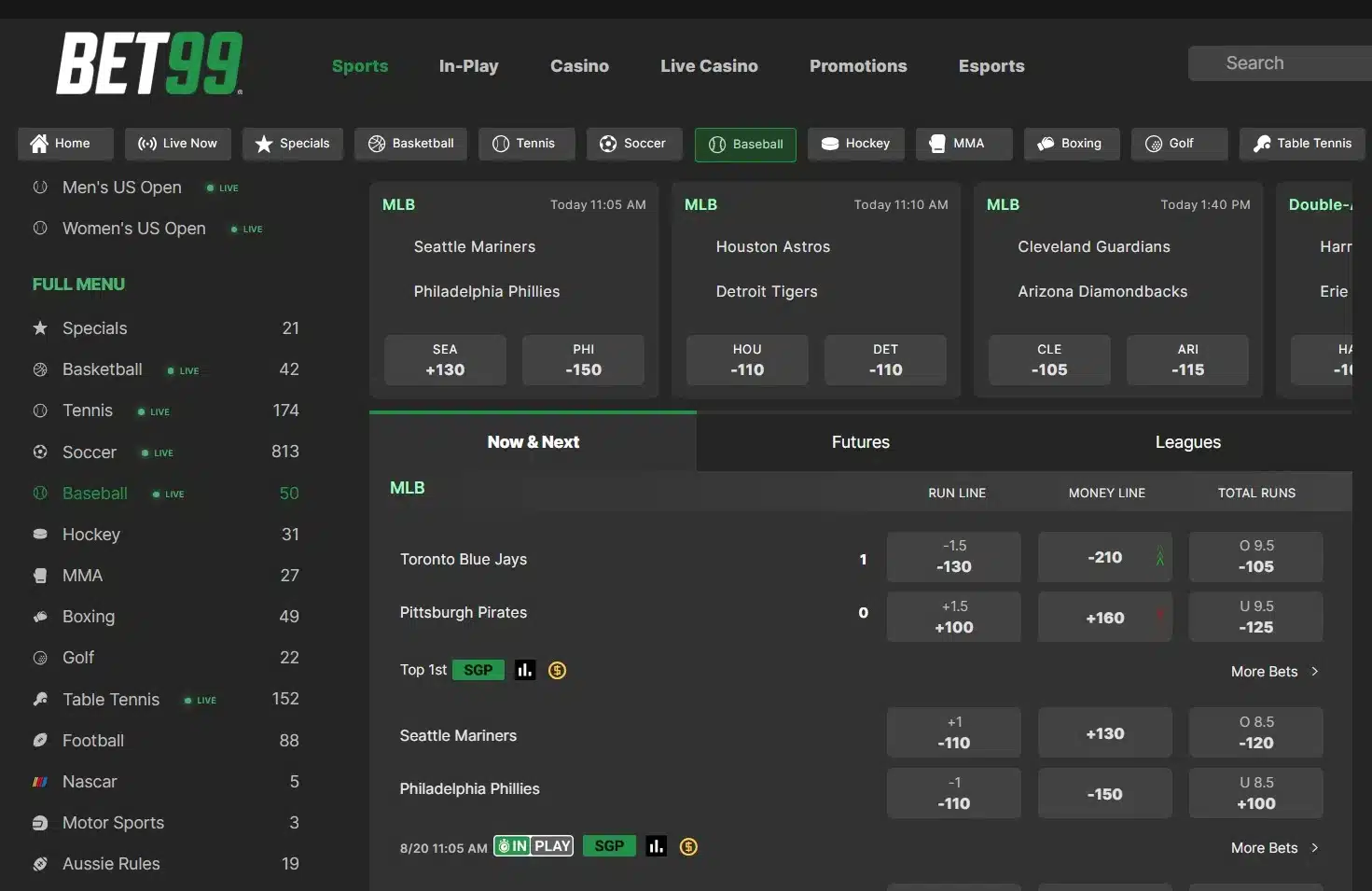Select Phillies -1 run line at -110
1372x891 pixels.
click(x=954, y=794)
